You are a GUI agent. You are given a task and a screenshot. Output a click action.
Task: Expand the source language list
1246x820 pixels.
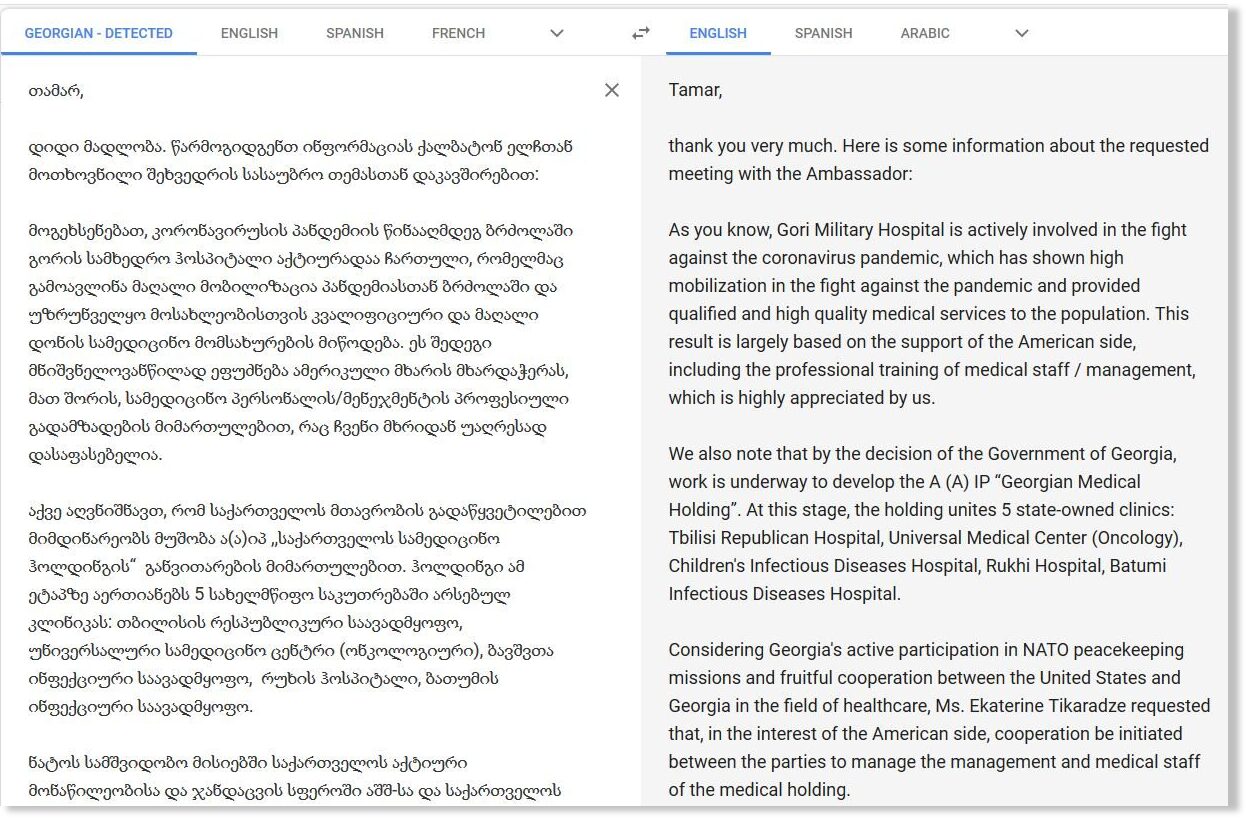pyautogui.click(x=557, y=33)
